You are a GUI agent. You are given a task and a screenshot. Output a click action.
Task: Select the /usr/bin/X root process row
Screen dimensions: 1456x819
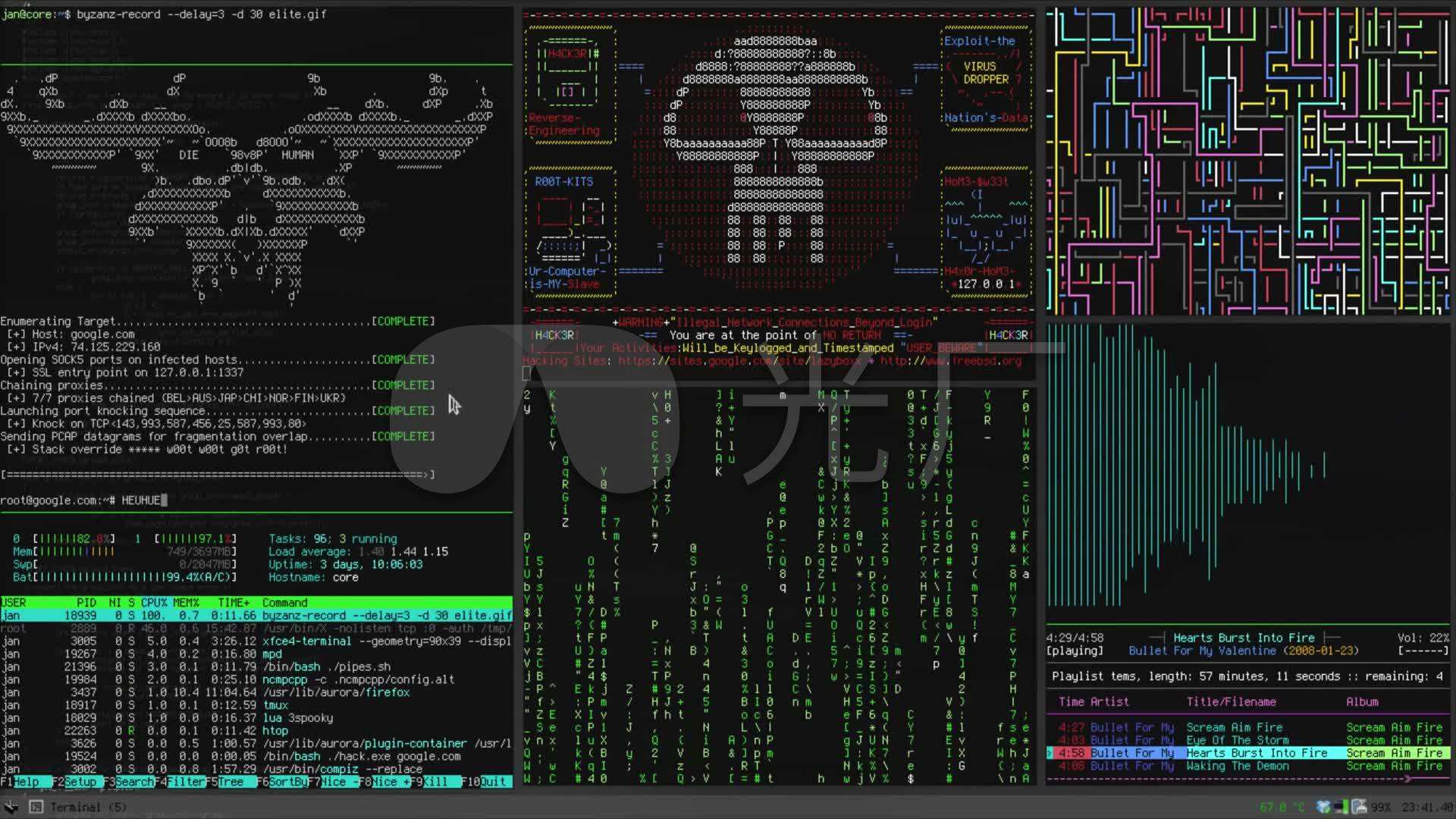pos(256,629)
